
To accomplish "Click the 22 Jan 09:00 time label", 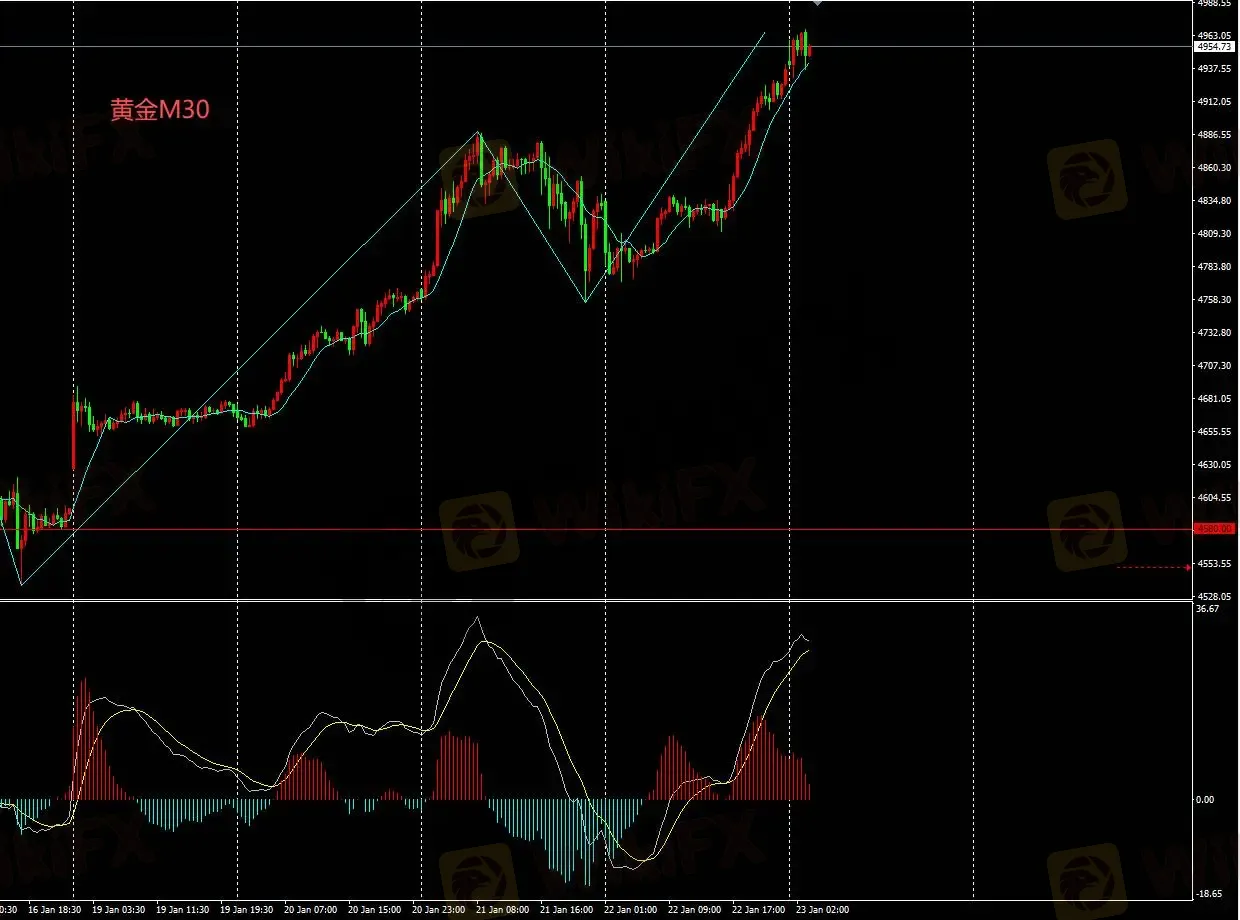I will [695, 910].
